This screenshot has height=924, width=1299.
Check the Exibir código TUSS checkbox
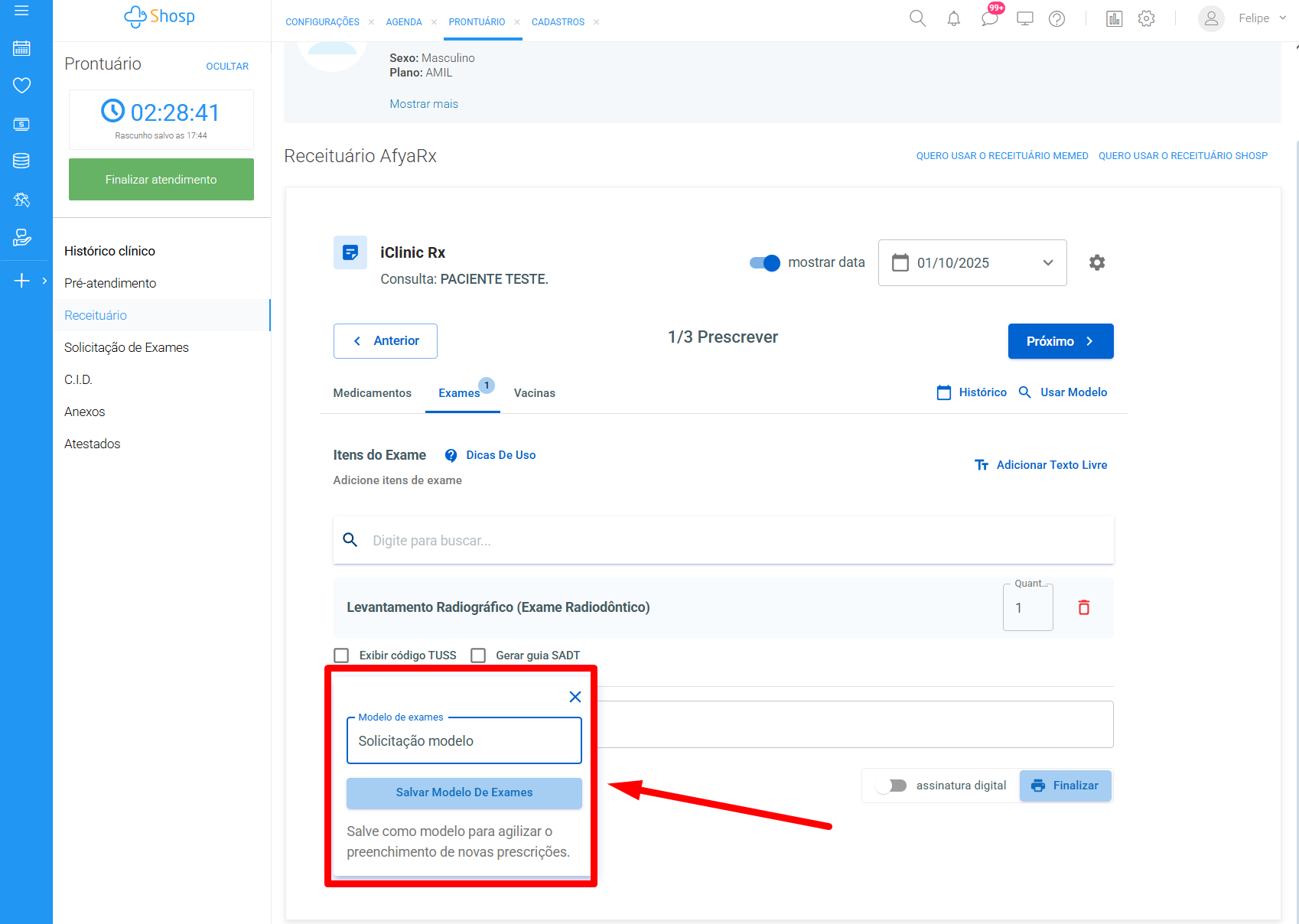tap(342, 656)
